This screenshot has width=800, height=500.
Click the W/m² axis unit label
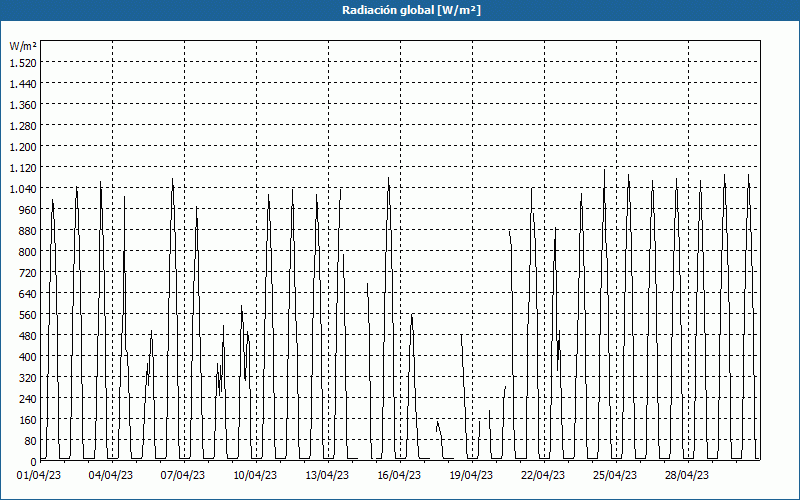23,46
